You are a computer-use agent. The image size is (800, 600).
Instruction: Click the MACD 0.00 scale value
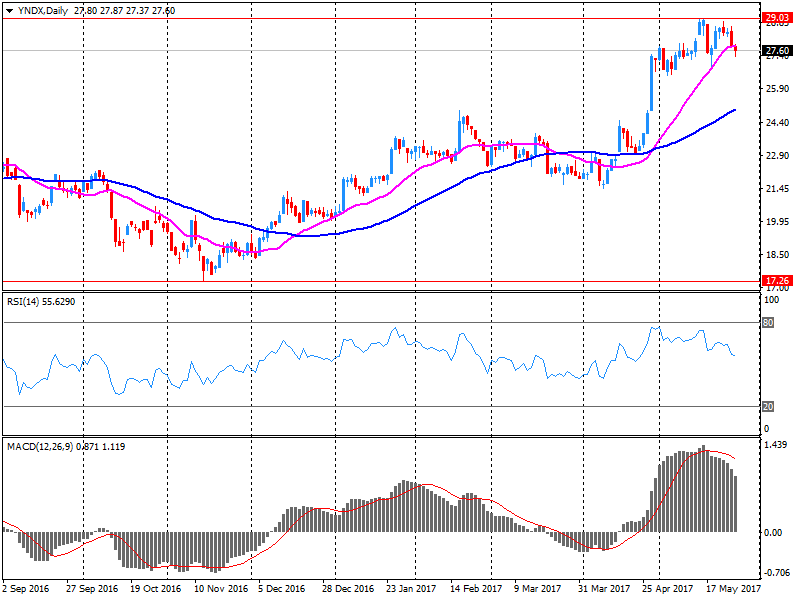pyautogui.click(x=773, y=533)
